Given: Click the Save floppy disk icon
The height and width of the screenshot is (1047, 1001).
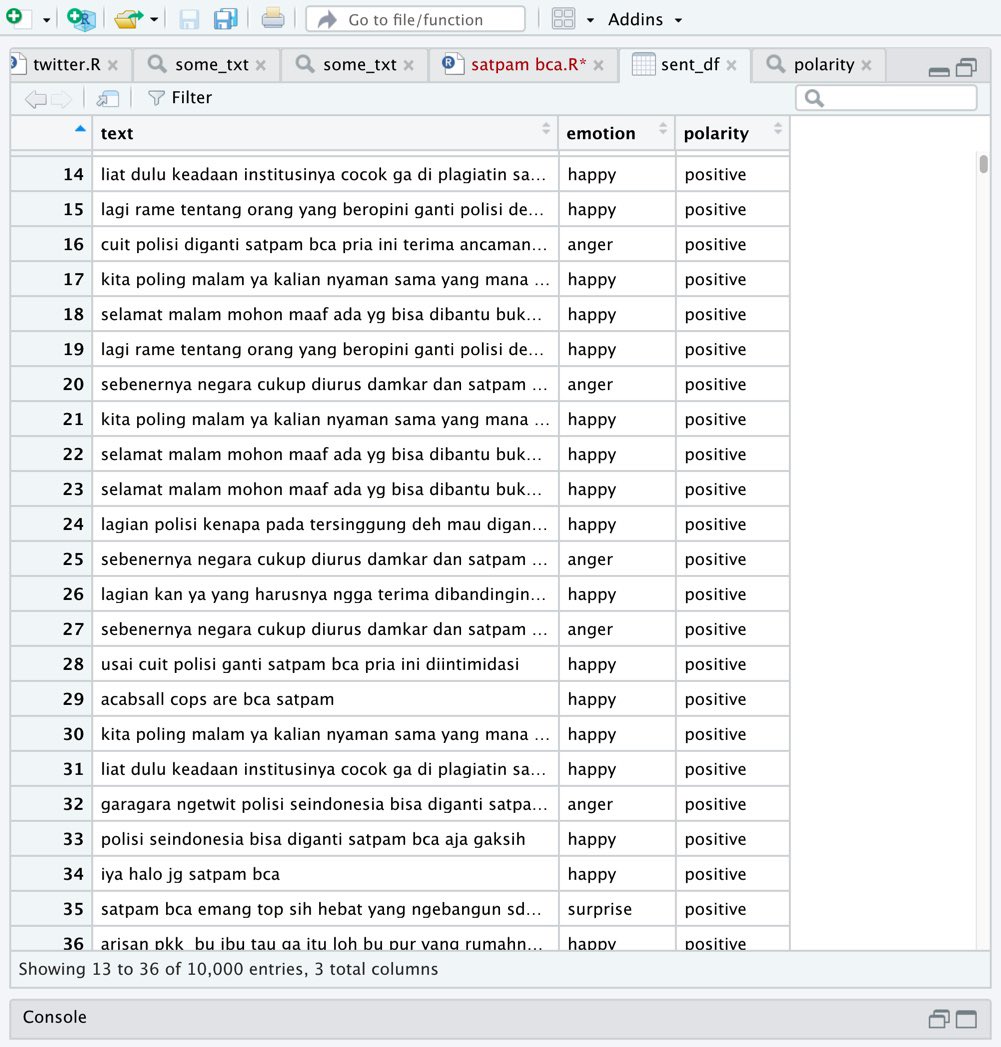Looking at the screenshot, I should 189,19.
